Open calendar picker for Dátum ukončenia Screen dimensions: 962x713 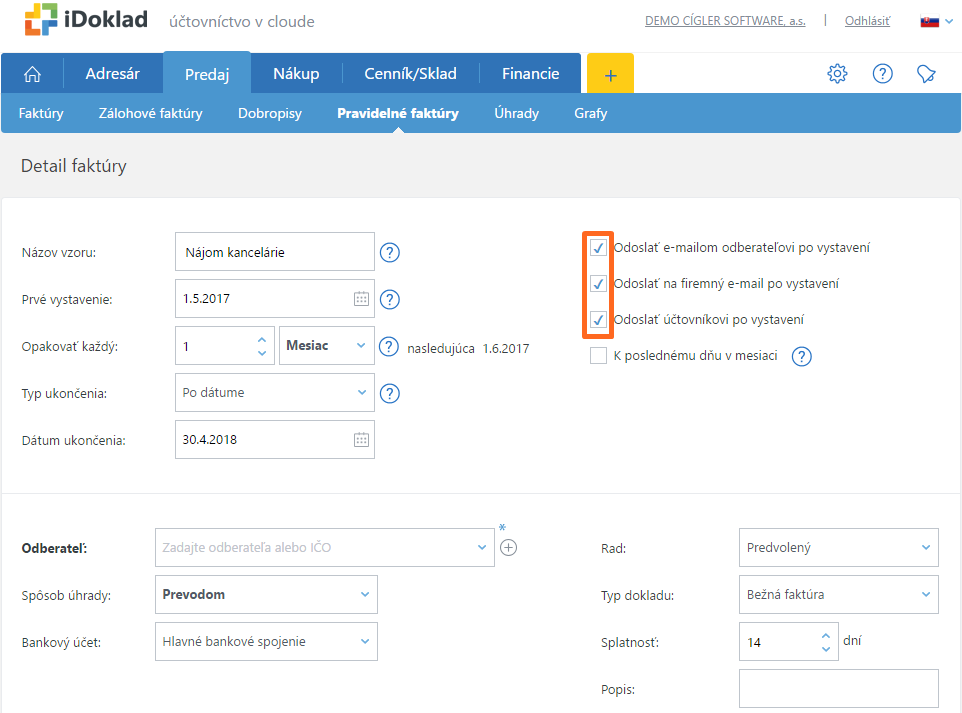pos(361,439)
